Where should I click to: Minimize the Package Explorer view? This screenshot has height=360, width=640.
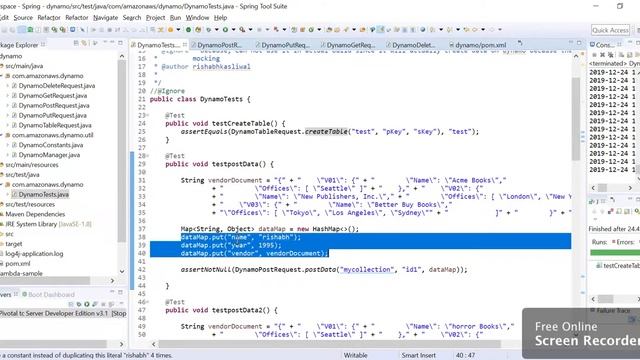112,42
